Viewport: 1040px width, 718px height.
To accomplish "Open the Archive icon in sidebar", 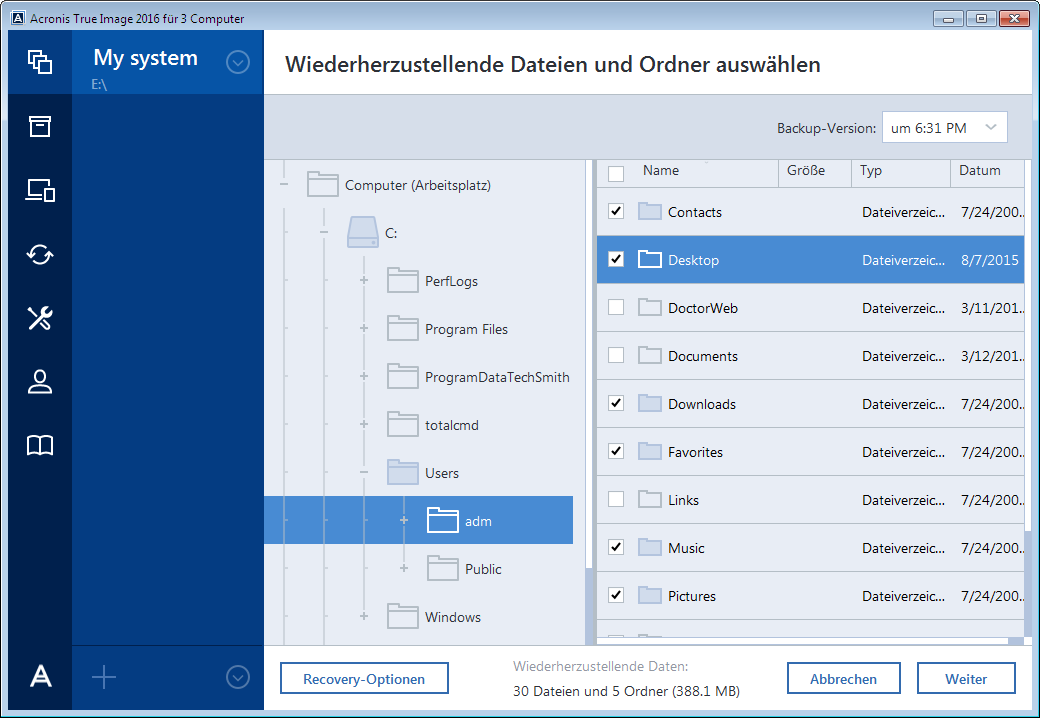I will pyautogui.click(x=40, y=126).
